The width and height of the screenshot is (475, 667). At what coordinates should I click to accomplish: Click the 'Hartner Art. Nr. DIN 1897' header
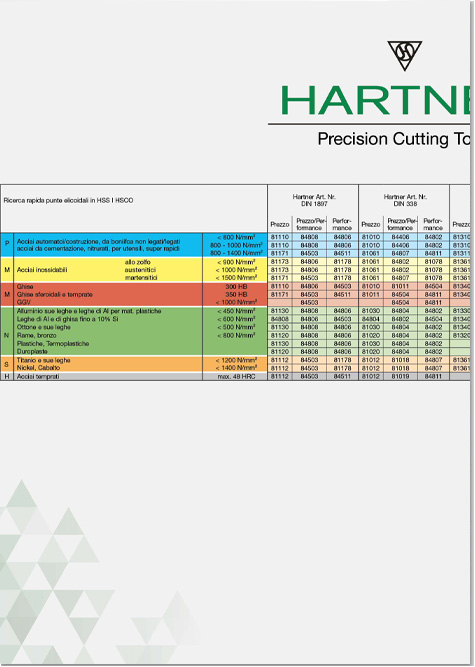[x=314, y=200]
